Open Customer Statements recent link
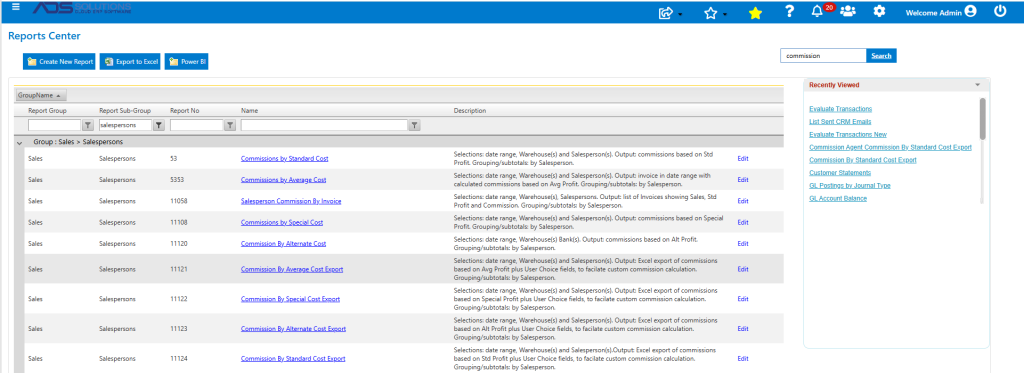 (839, 172)
